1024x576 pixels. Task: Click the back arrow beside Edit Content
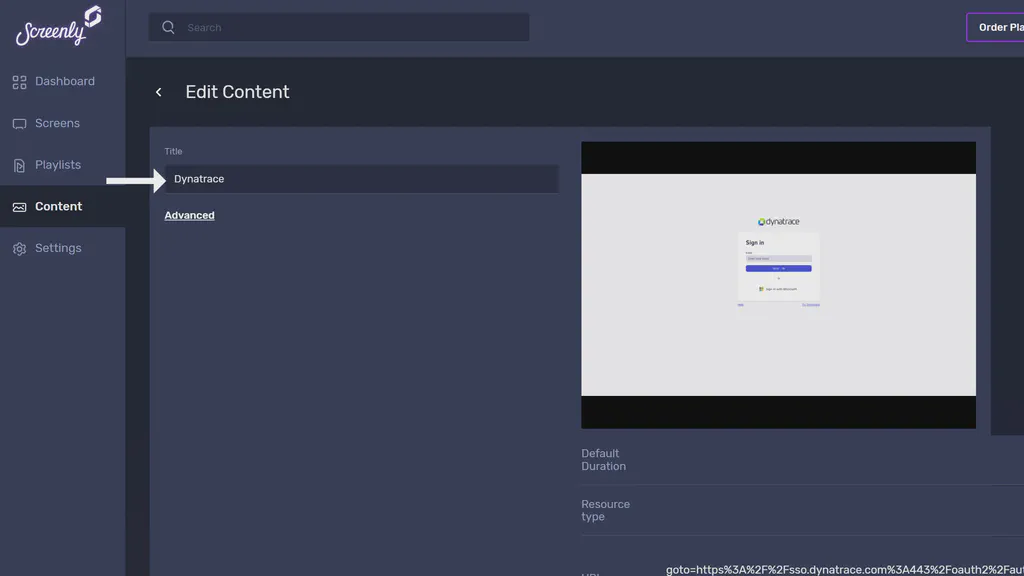point(158,91)
